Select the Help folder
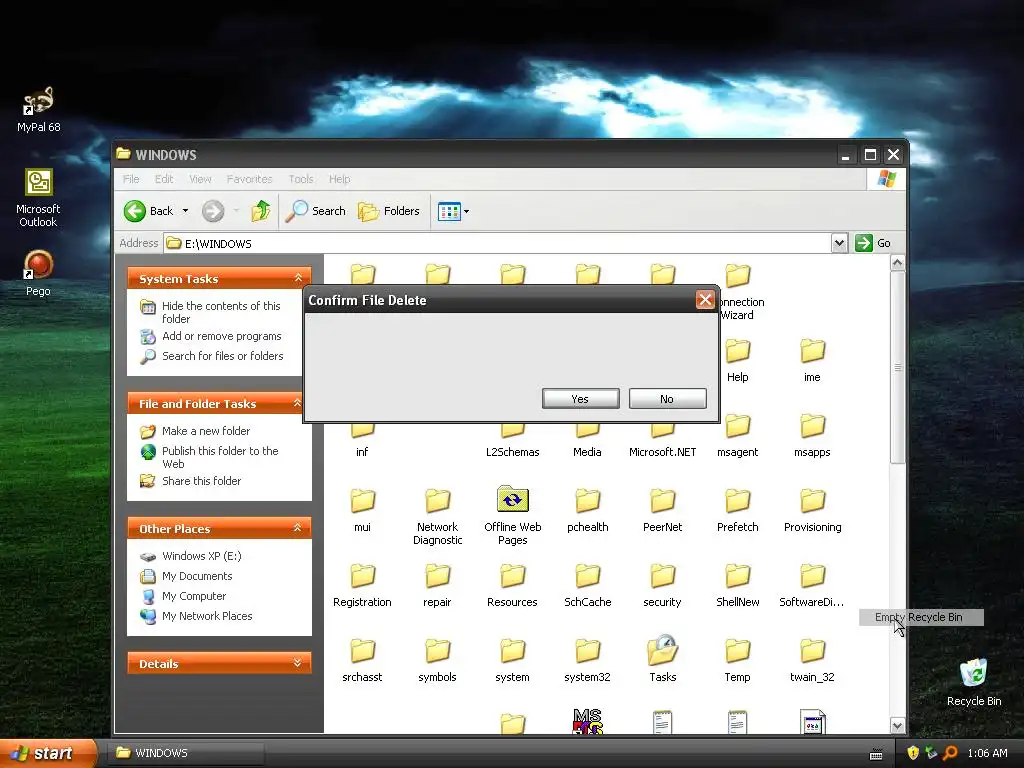 click(737, 360)
